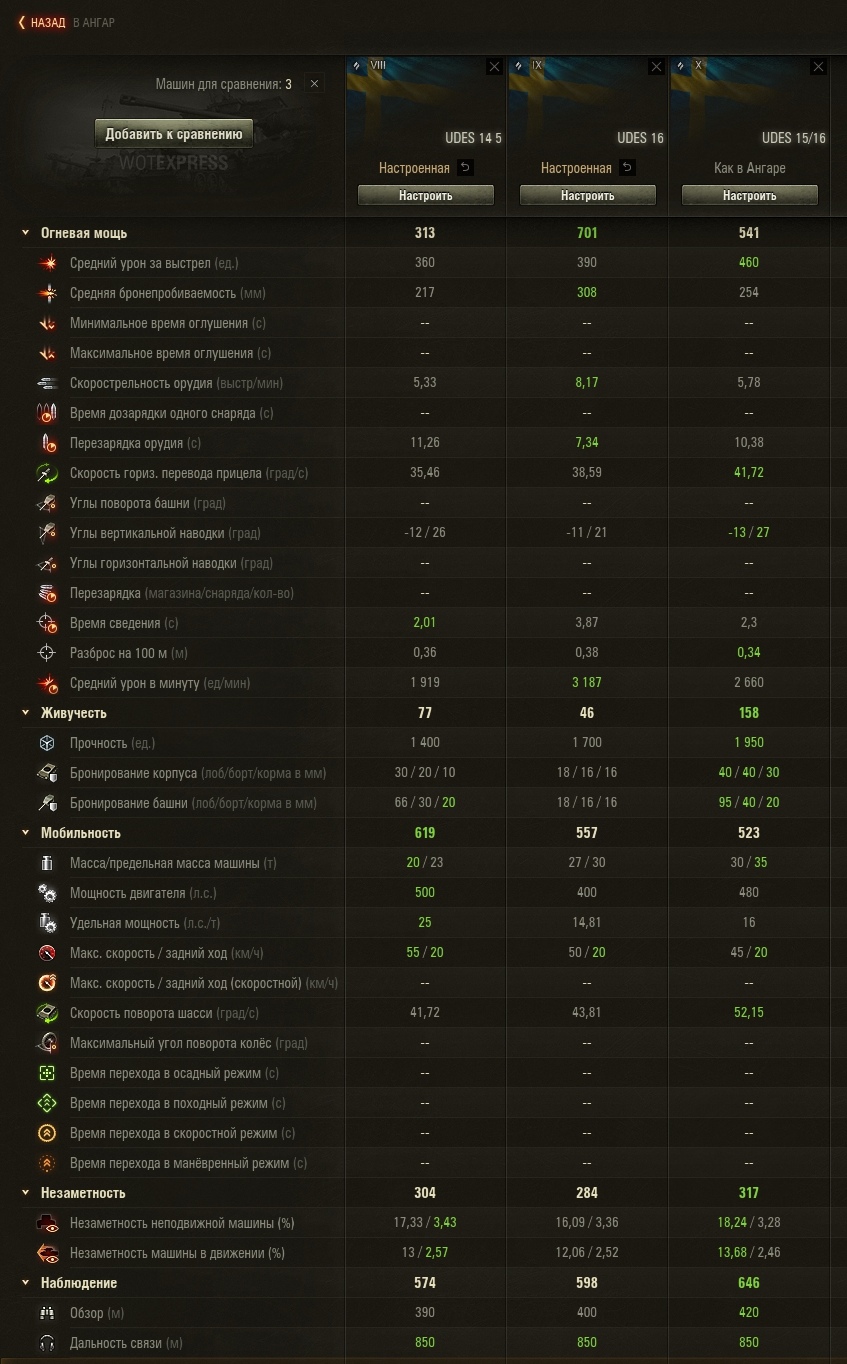Image resolution: width=847 pixels, height=1364 pixels.
Task: Click the engine power gears icon
Action: pos(47,893)
